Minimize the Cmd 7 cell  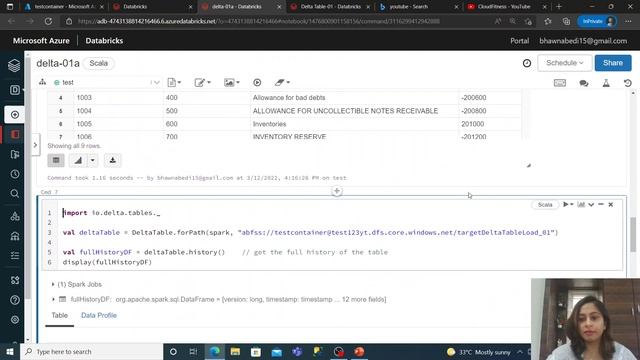click(x=601, y=204)
